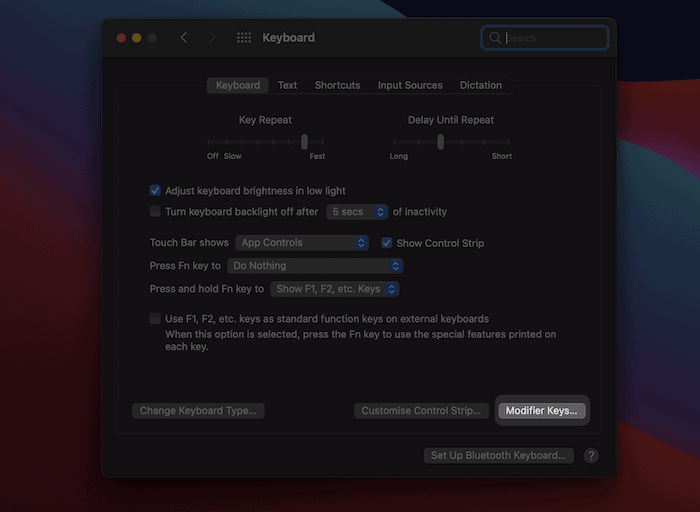Click the Key Repeat slider knob
Image resolution: width=700 pixels, height=512 pixels.
coord(304,142)
